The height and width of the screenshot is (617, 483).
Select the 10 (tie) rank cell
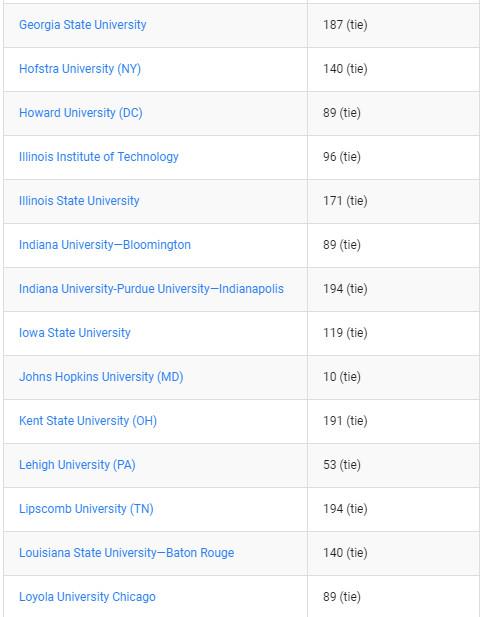(x=394, y=377)
